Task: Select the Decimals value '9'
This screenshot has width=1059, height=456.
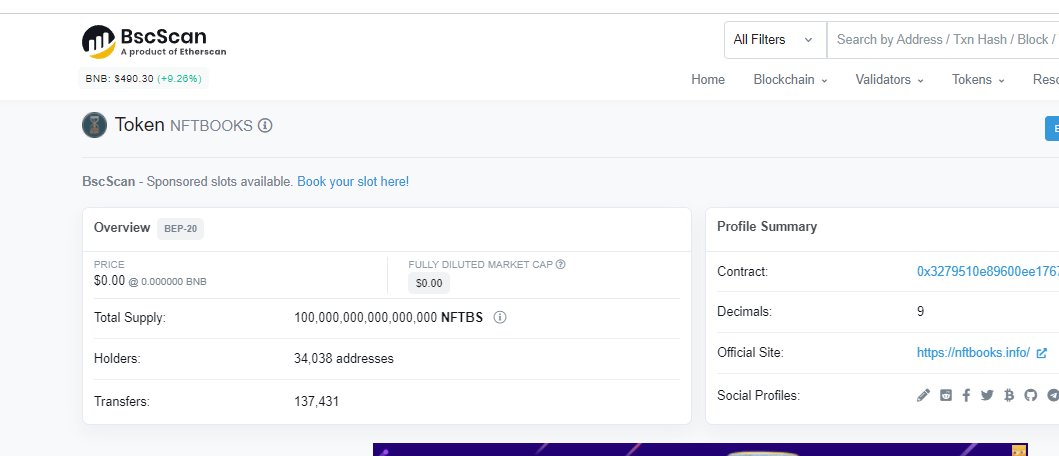Action: click(x=921, y=312)
